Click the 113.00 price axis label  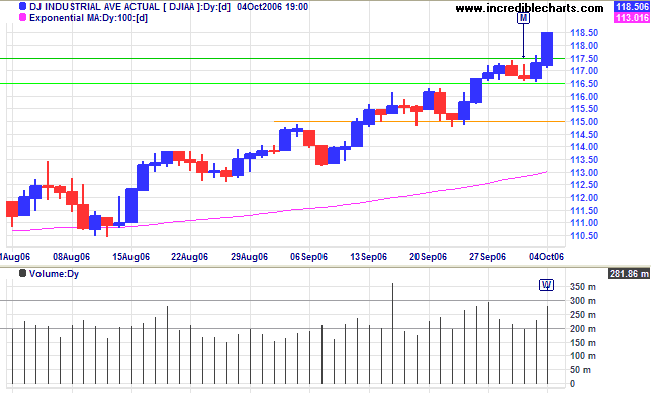[x=584, y=172]
